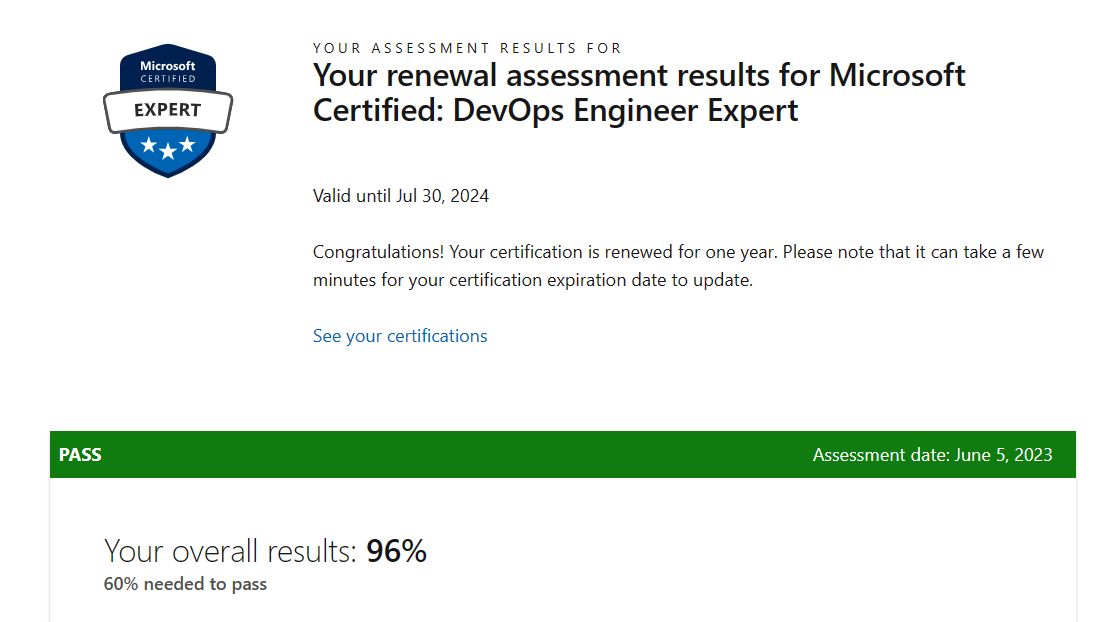Viewport: 1096px width, 622px height.
Task: Click the DevOps Engineer Expert results heading
Action: point(639,93)
